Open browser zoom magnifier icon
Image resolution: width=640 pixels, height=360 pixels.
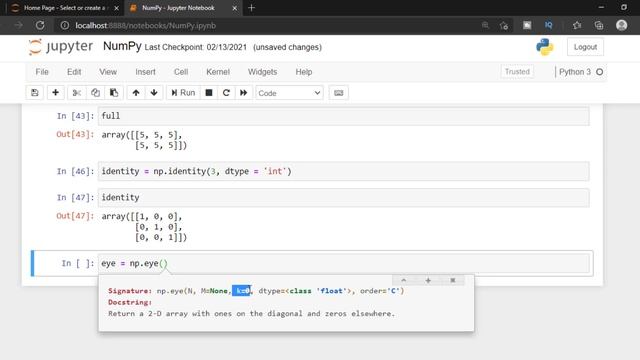(x=485, y=25)
